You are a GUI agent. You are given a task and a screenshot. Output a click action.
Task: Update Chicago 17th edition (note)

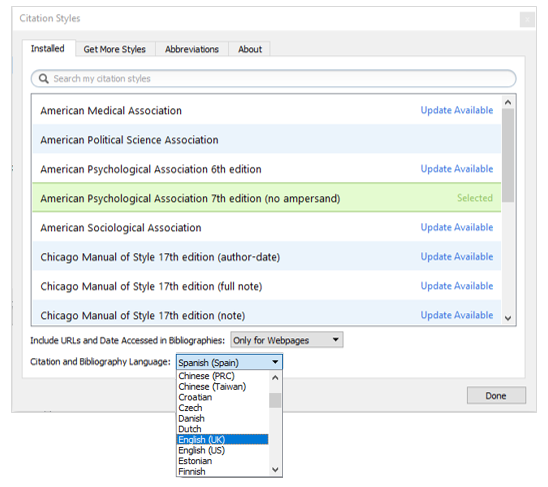[457, 315]
